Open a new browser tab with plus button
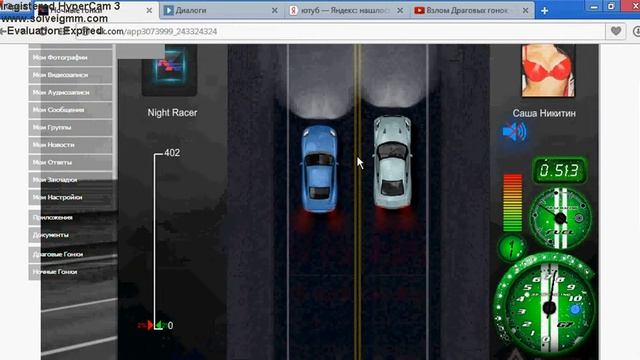The width and height of the screenshot is (640, 360). coord(544,11)
